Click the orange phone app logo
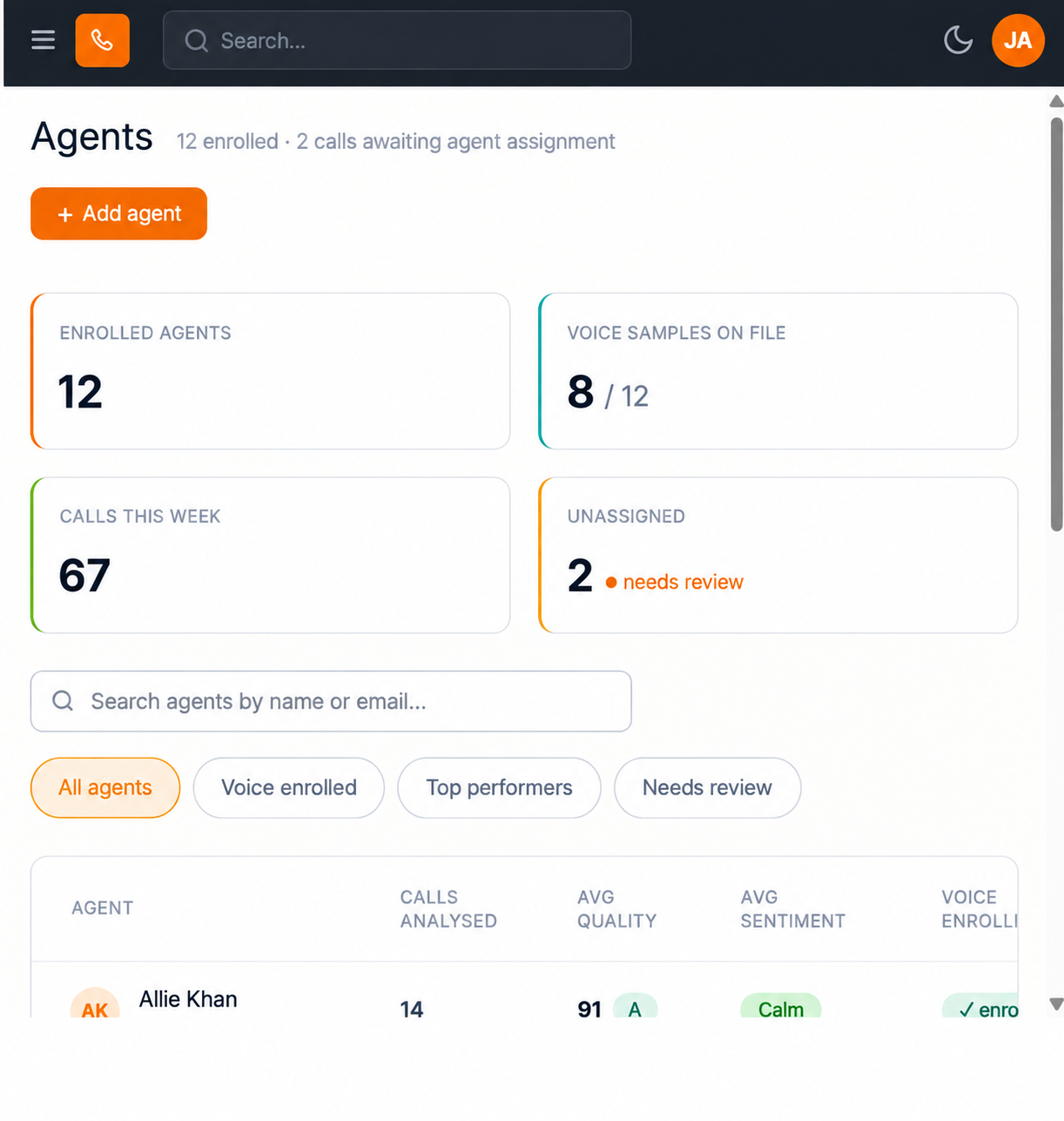This screenshot has width=1064, height=1121. tap(103, 40)
